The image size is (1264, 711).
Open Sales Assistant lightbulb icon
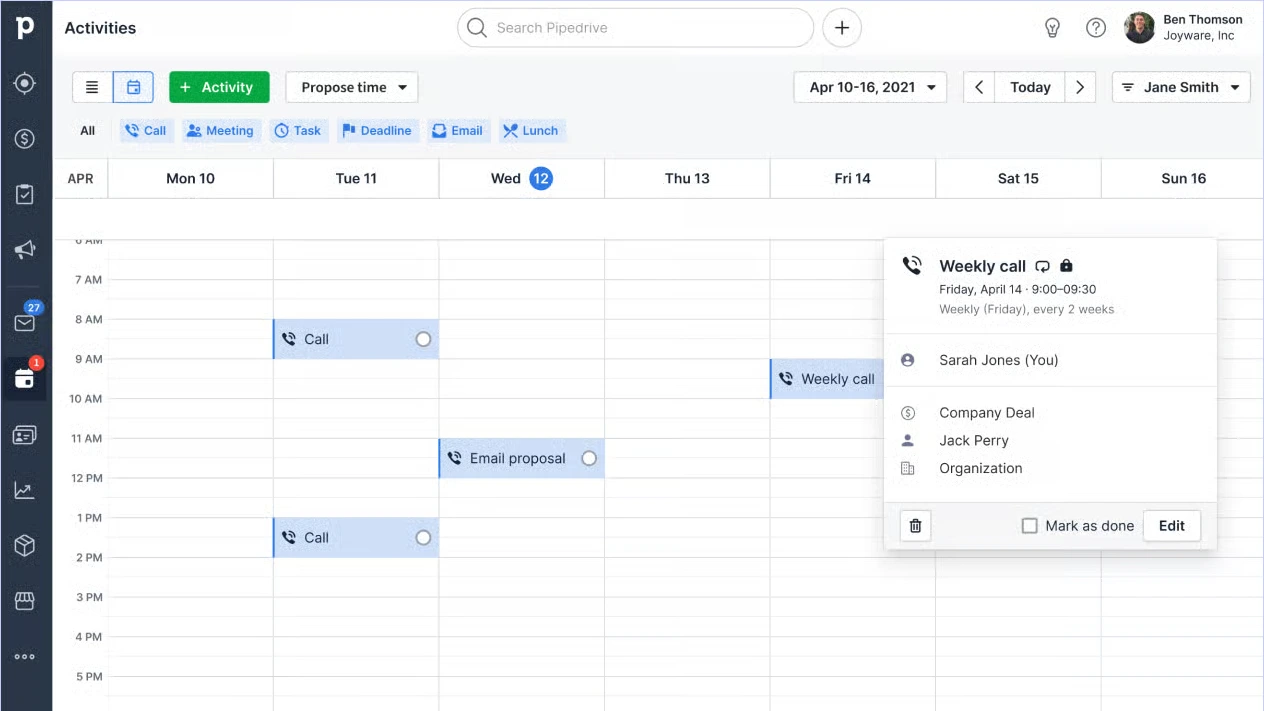point(1052,28)
